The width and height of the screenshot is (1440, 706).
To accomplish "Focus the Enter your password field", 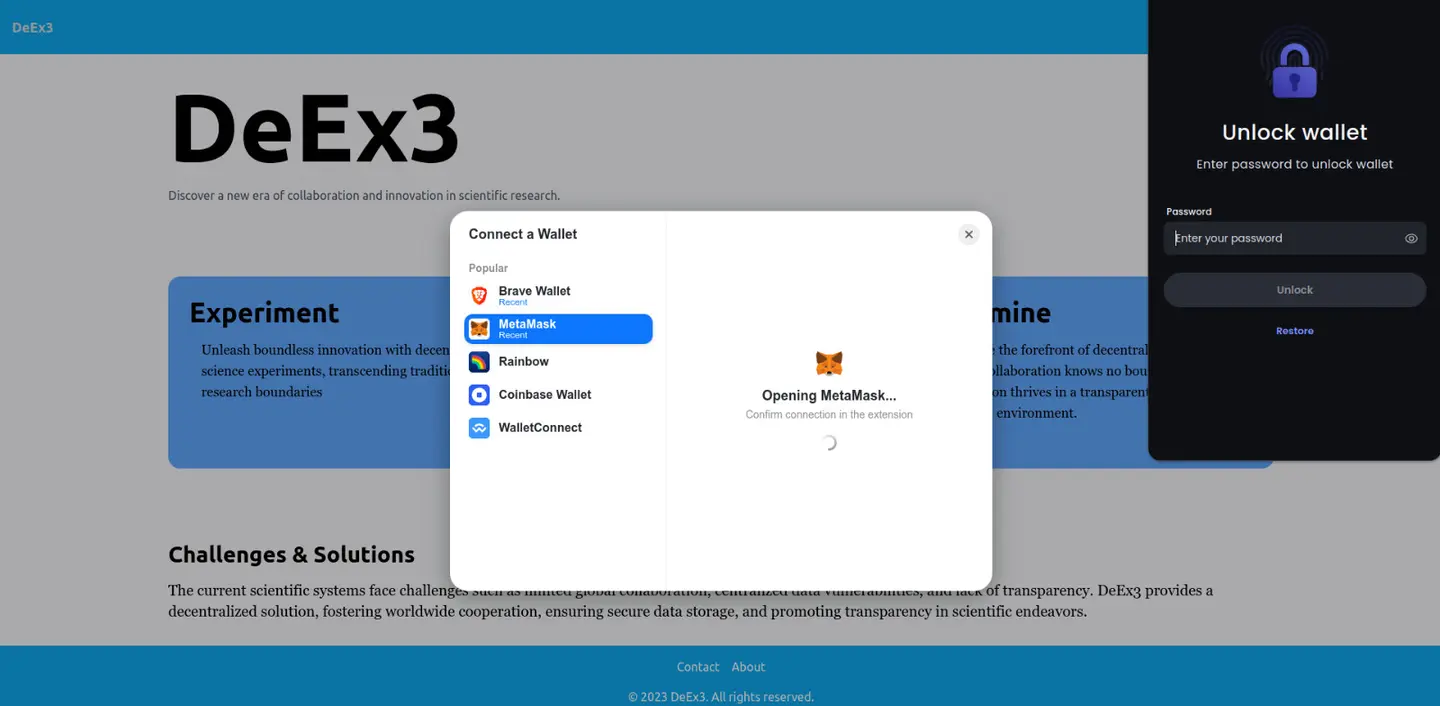I will tap(1294, 238).
